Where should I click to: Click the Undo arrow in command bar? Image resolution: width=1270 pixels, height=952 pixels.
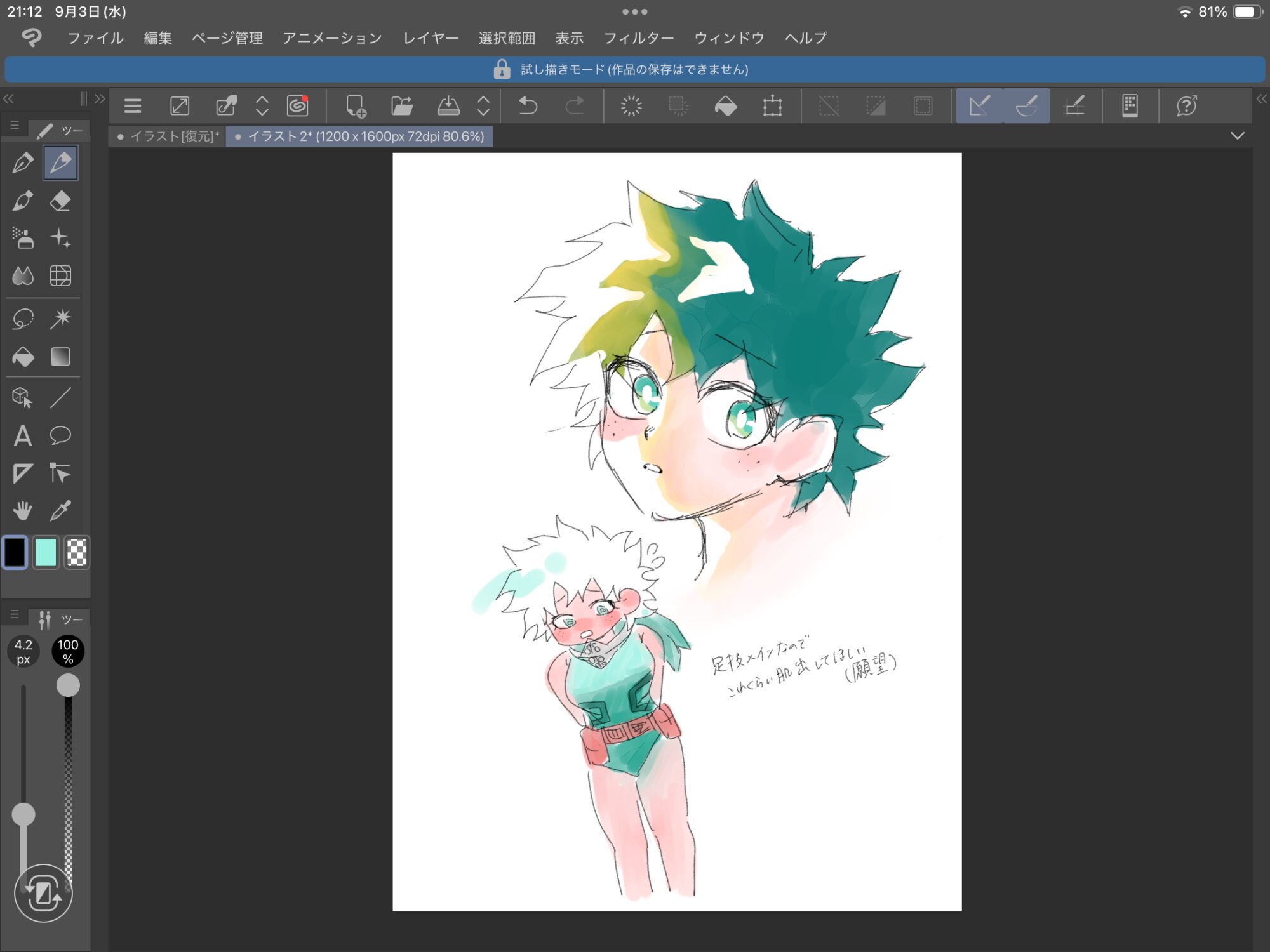[528, 105]
